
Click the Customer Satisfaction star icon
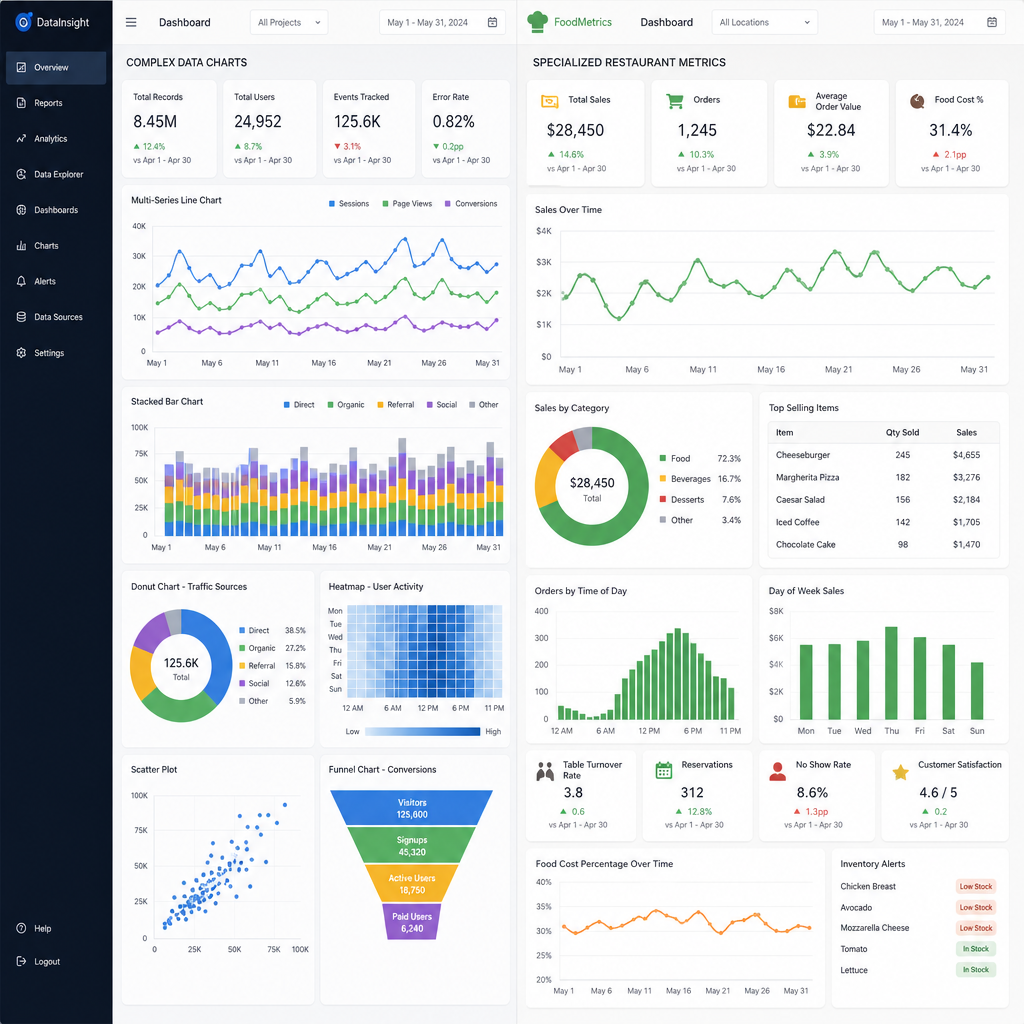point(901,773)
